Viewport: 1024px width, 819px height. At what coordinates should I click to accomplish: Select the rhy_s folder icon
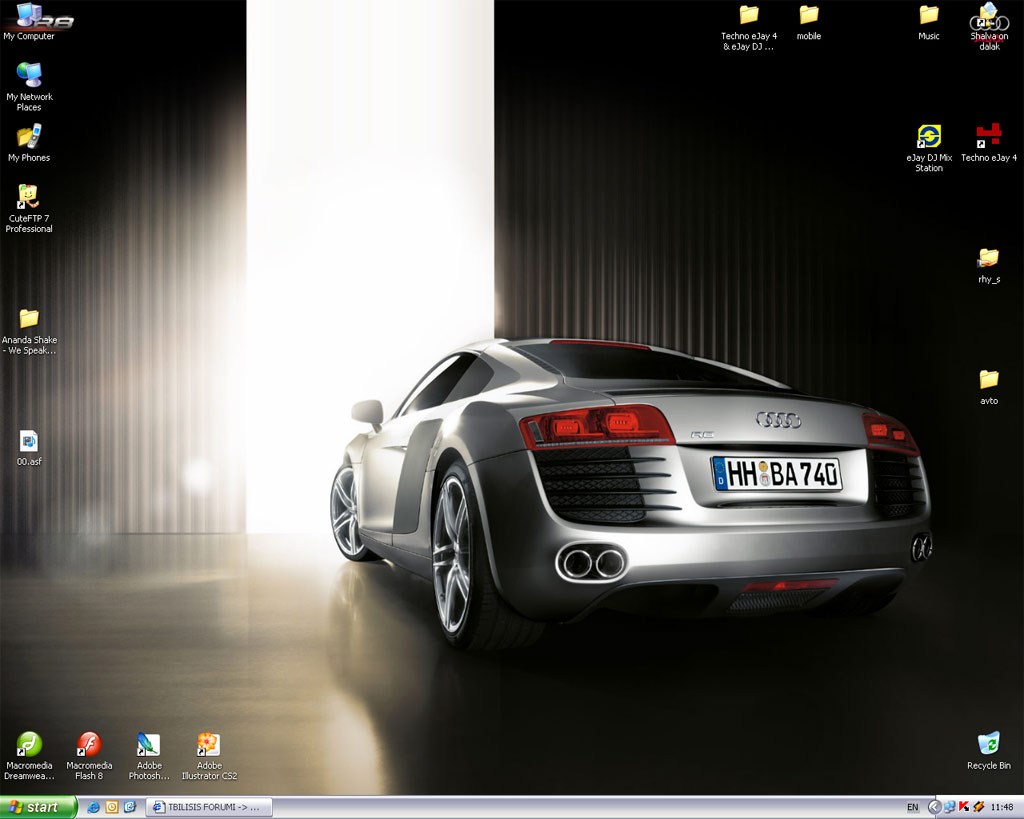989,266
